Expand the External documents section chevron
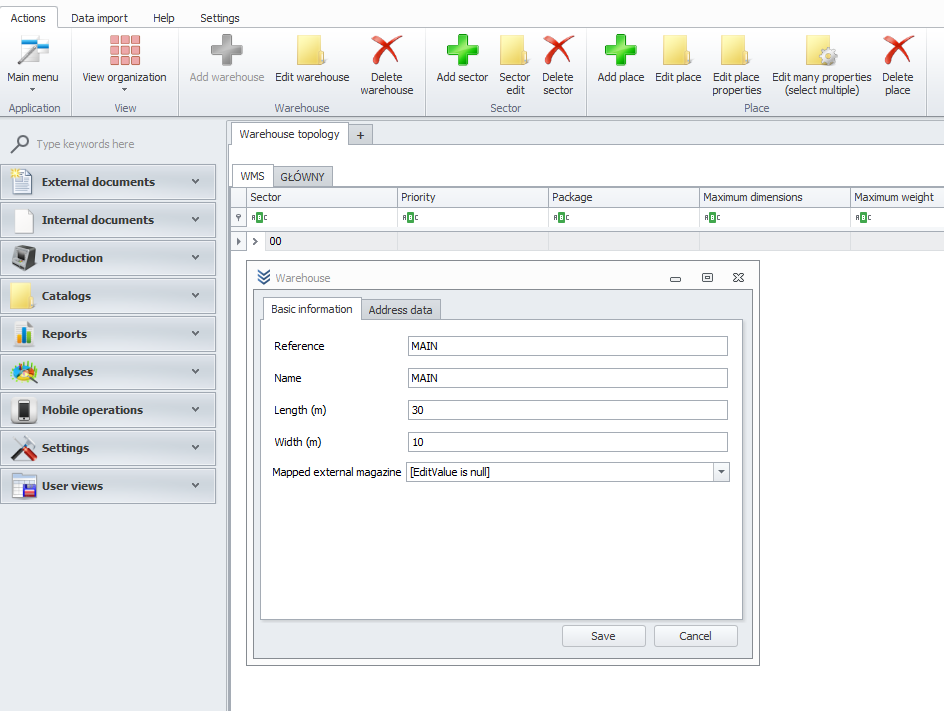944x711 pixels. pyautogui.click(x=195, y=181)
